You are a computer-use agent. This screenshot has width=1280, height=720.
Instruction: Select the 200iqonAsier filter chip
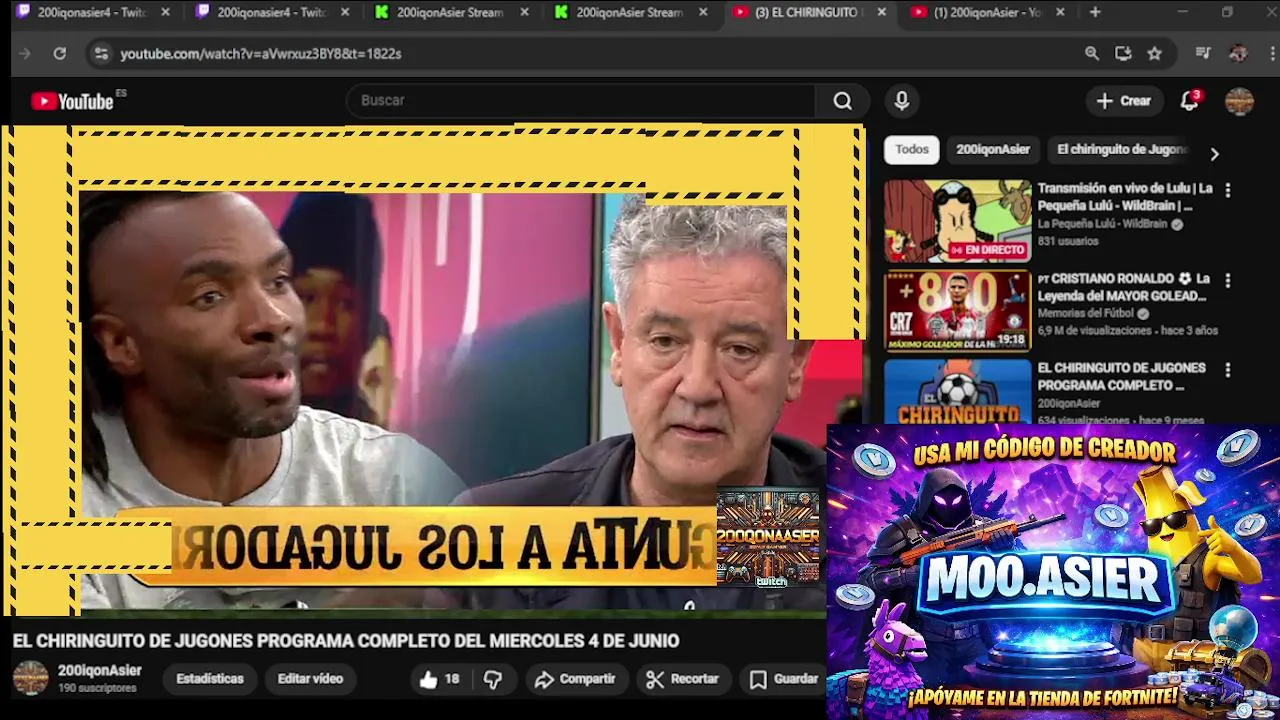(x=992, y=150)
